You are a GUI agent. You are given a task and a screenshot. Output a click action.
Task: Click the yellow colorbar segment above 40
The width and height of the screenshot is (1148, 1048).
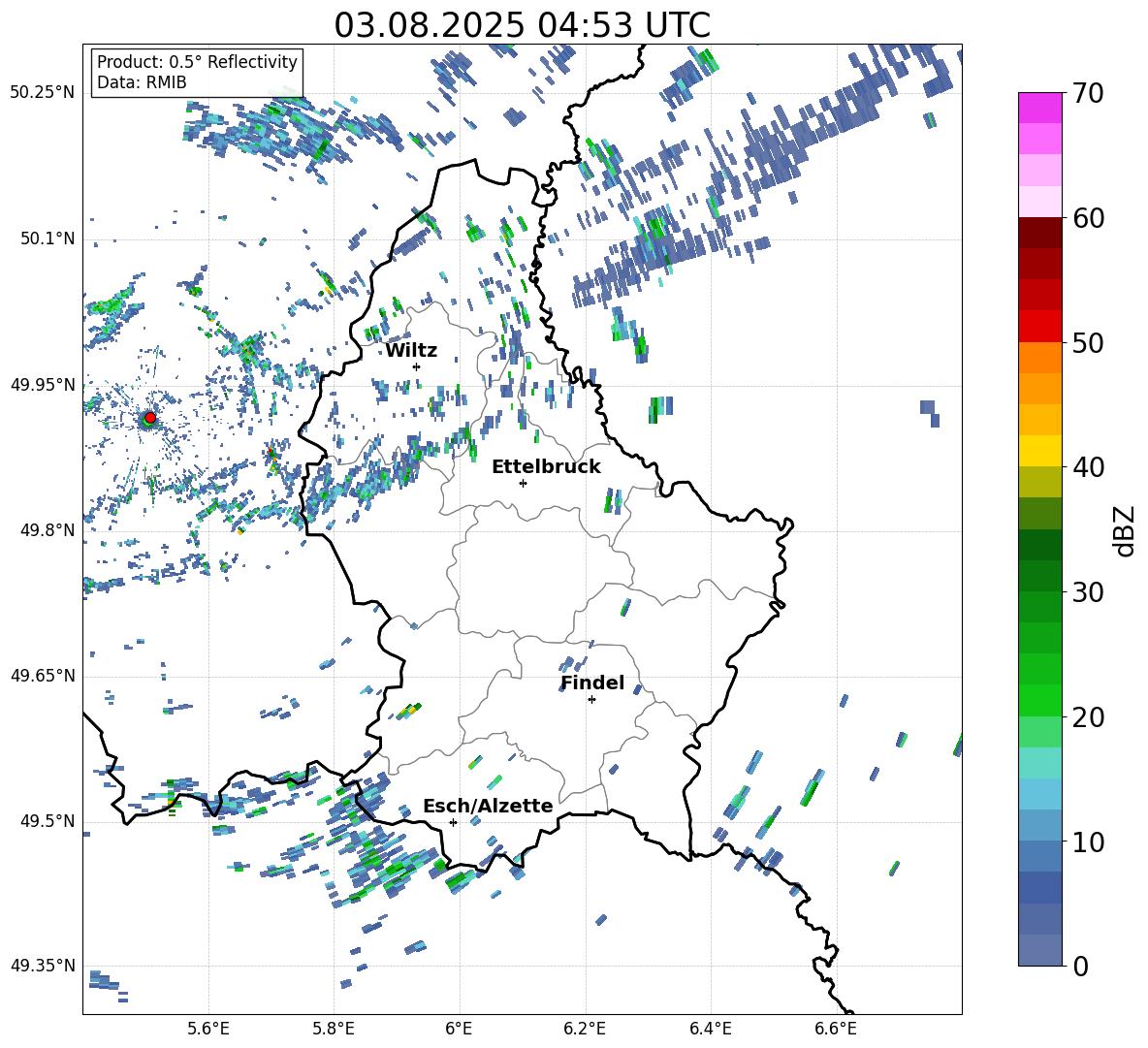(1039, 450)
